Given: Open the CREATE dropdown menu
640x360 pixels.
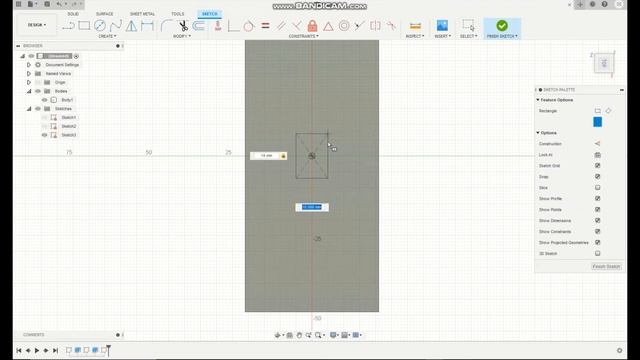Looking at the screenshot, I should (x=107, y=36).
